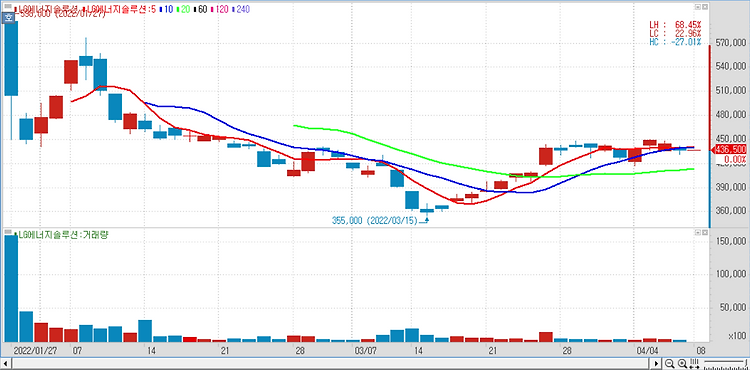The width and height of the screenshot is (750, 370).
Task: Click the 355,000 (2022/03/15) low price label
Action: (375, 220)
